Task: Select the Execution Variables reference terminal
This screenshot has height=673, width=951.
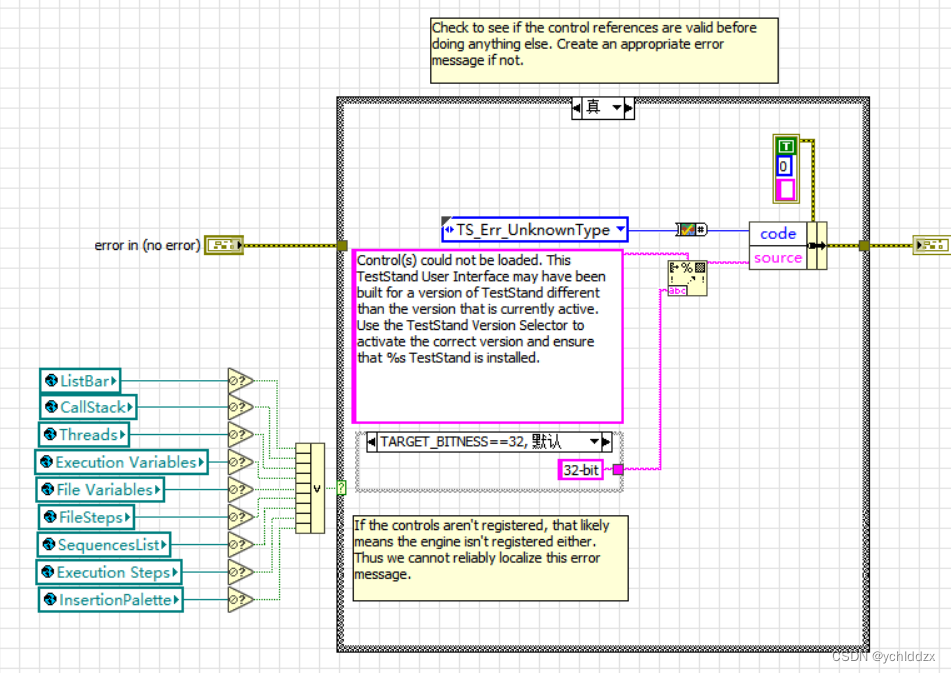Action: [121, 462]
